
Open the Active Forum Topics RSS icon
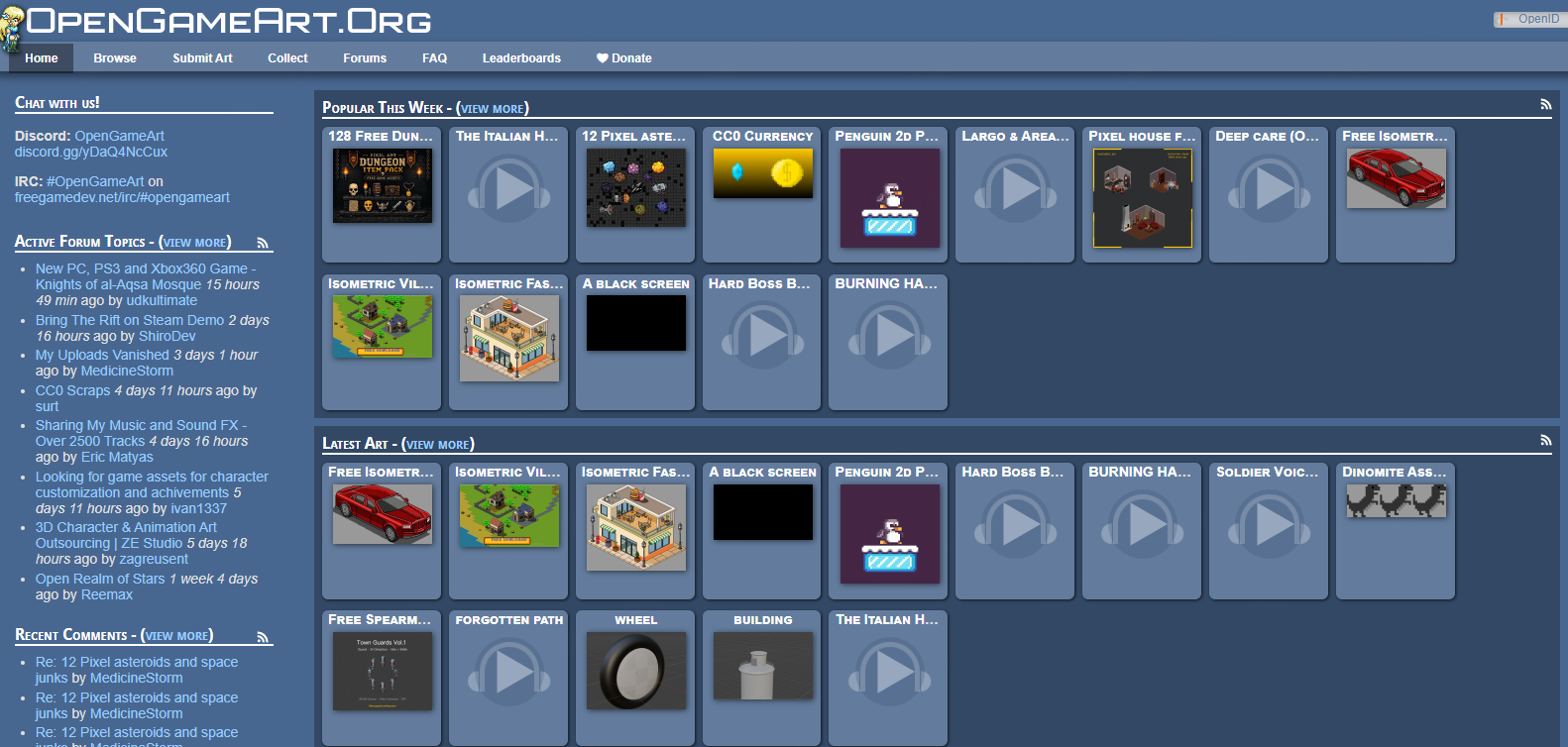[263, 243]
